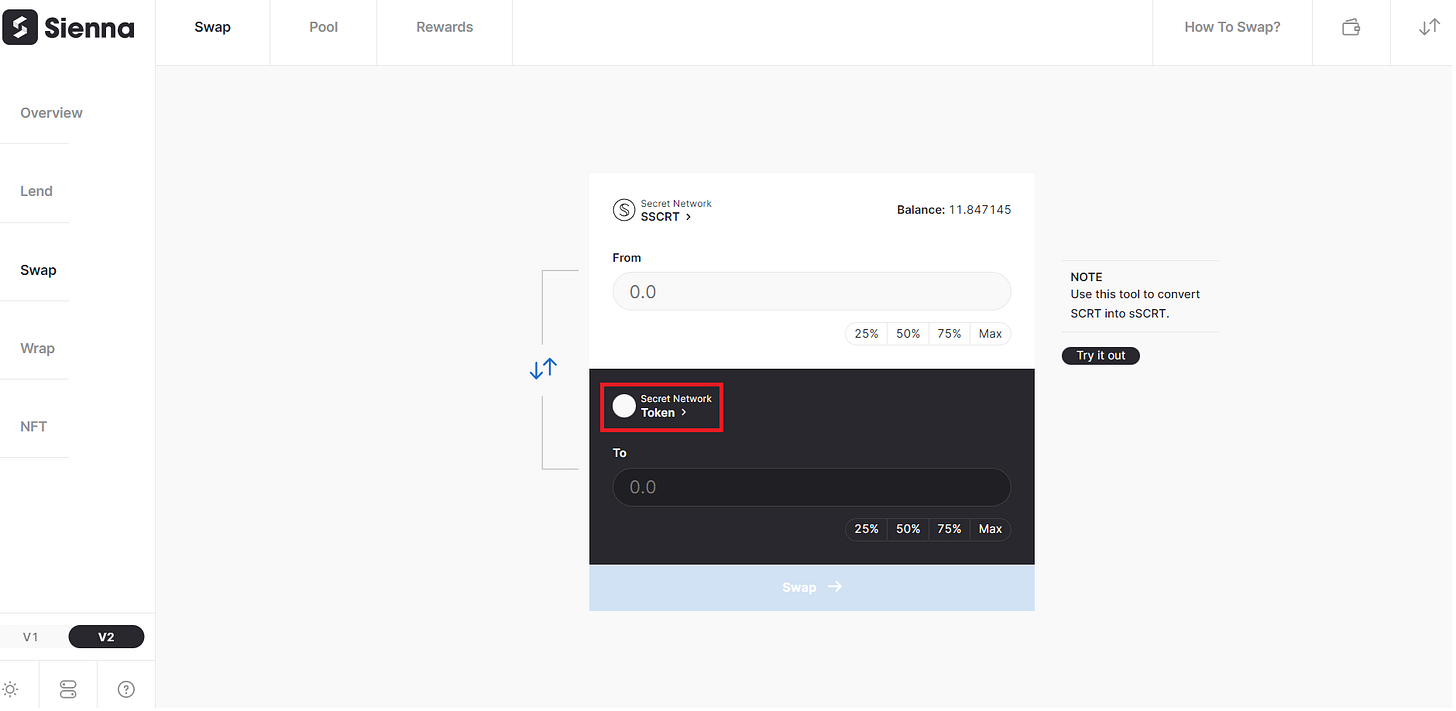Open the Swap tab in top bar
Viewport: 1456px width, 711px height.
212,27
